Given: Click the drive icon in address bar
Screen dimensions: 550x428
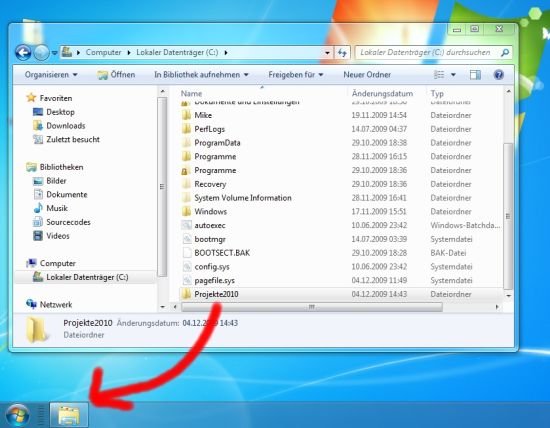Looking at the screenshot, I should tap(67, 53).
